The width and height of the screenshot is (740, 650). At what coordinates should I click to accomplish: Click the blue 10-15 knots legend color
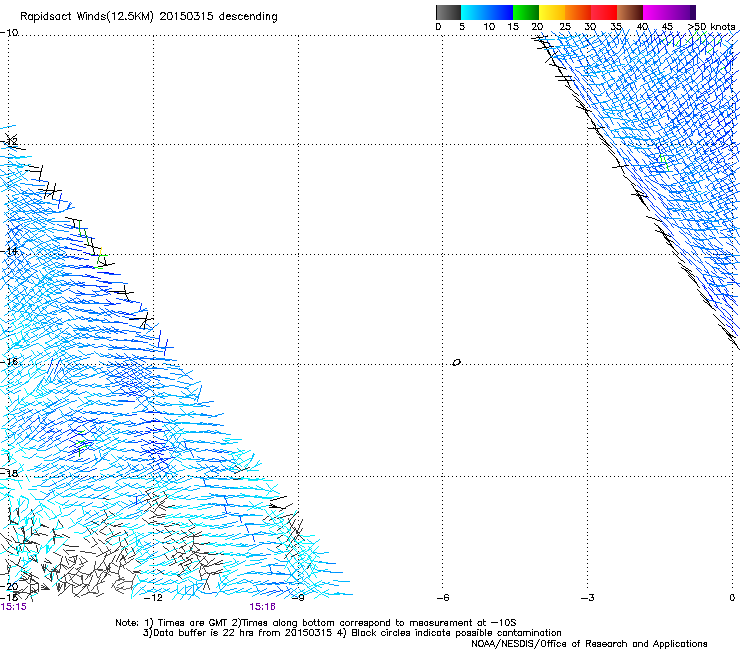pos(500,12)
